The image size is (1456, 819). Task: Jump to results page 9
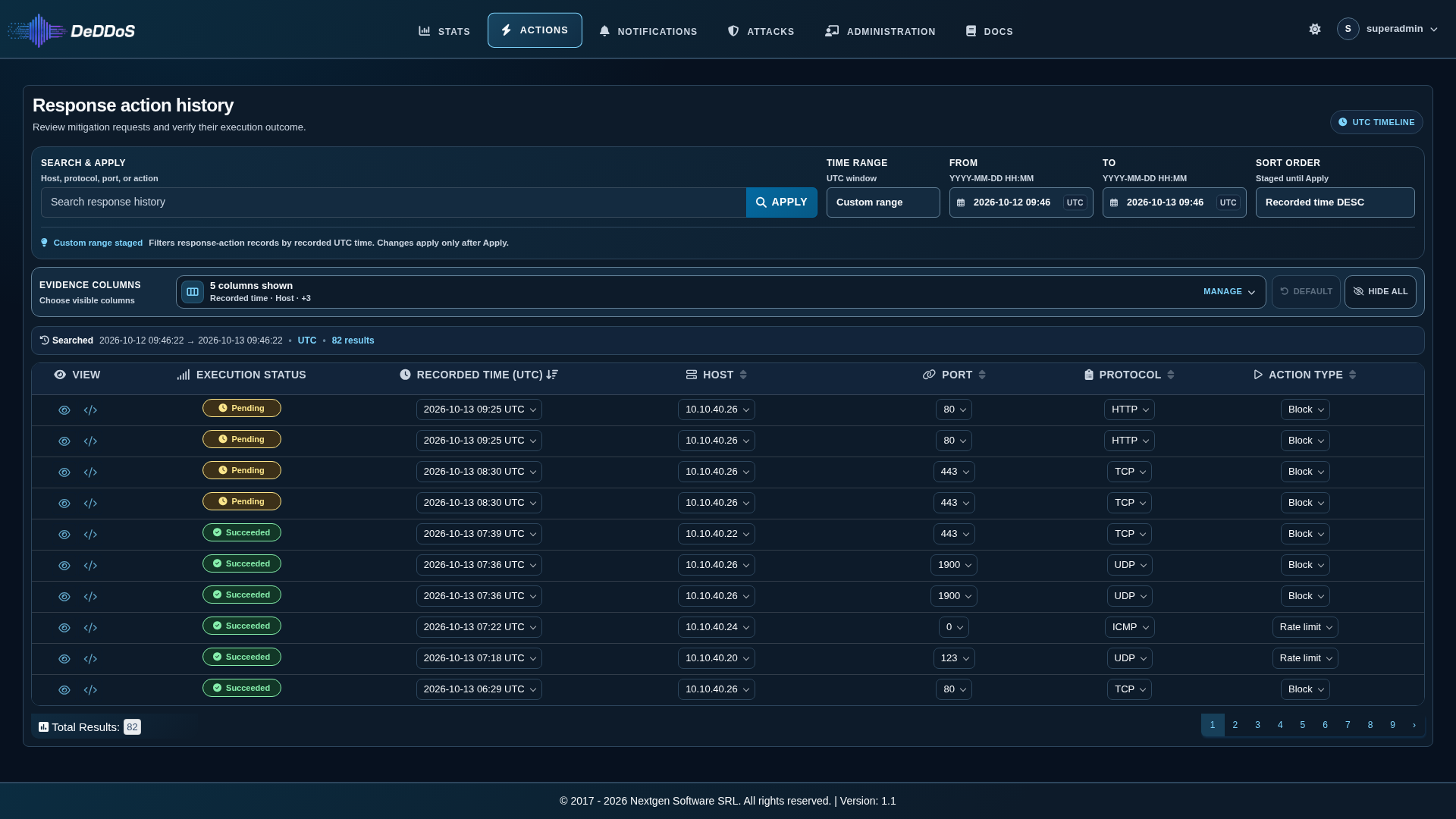[x=1392, y=725]
